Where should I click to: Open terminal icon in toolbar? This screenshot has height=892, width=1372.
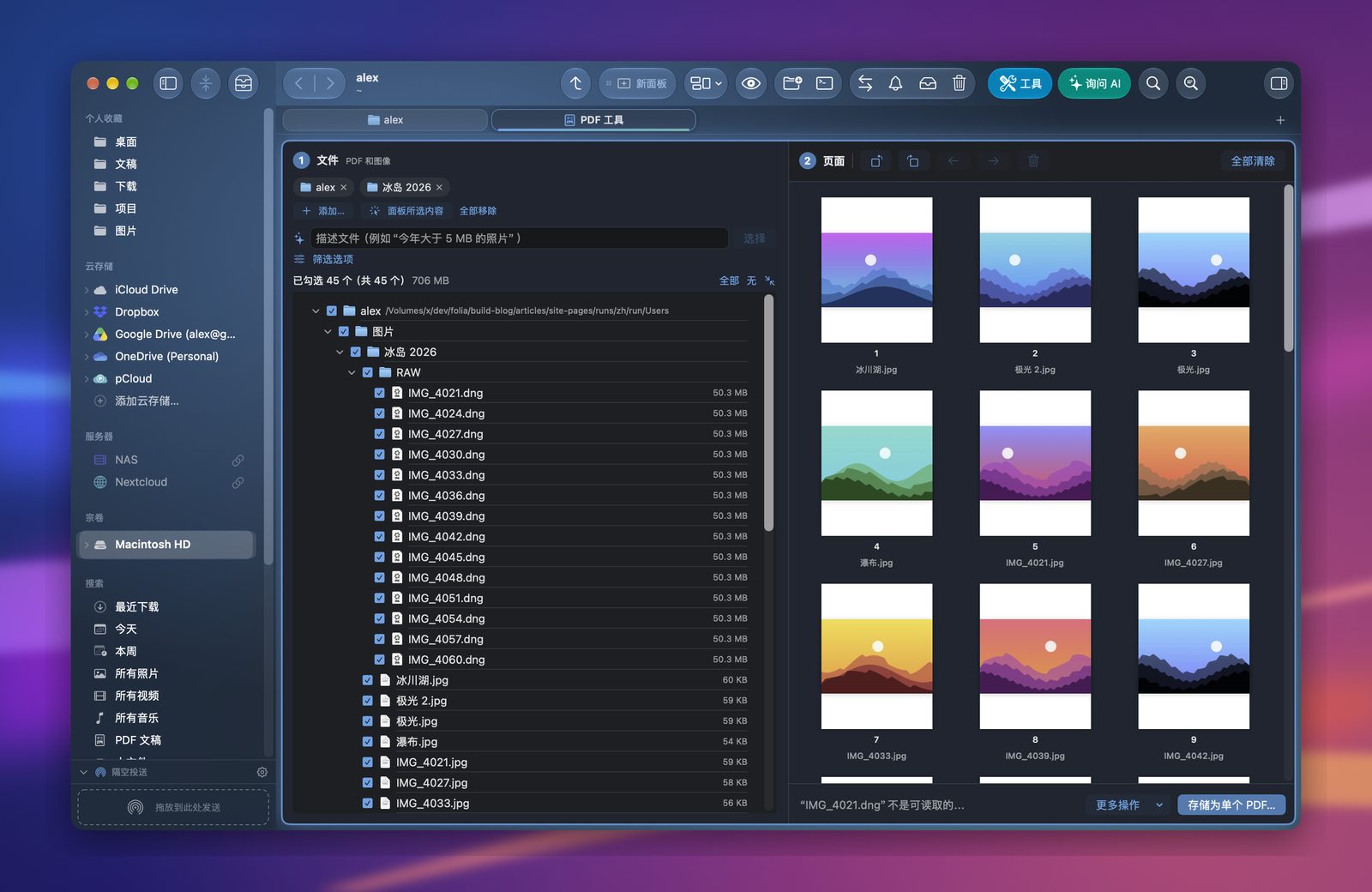coord(825,83)
